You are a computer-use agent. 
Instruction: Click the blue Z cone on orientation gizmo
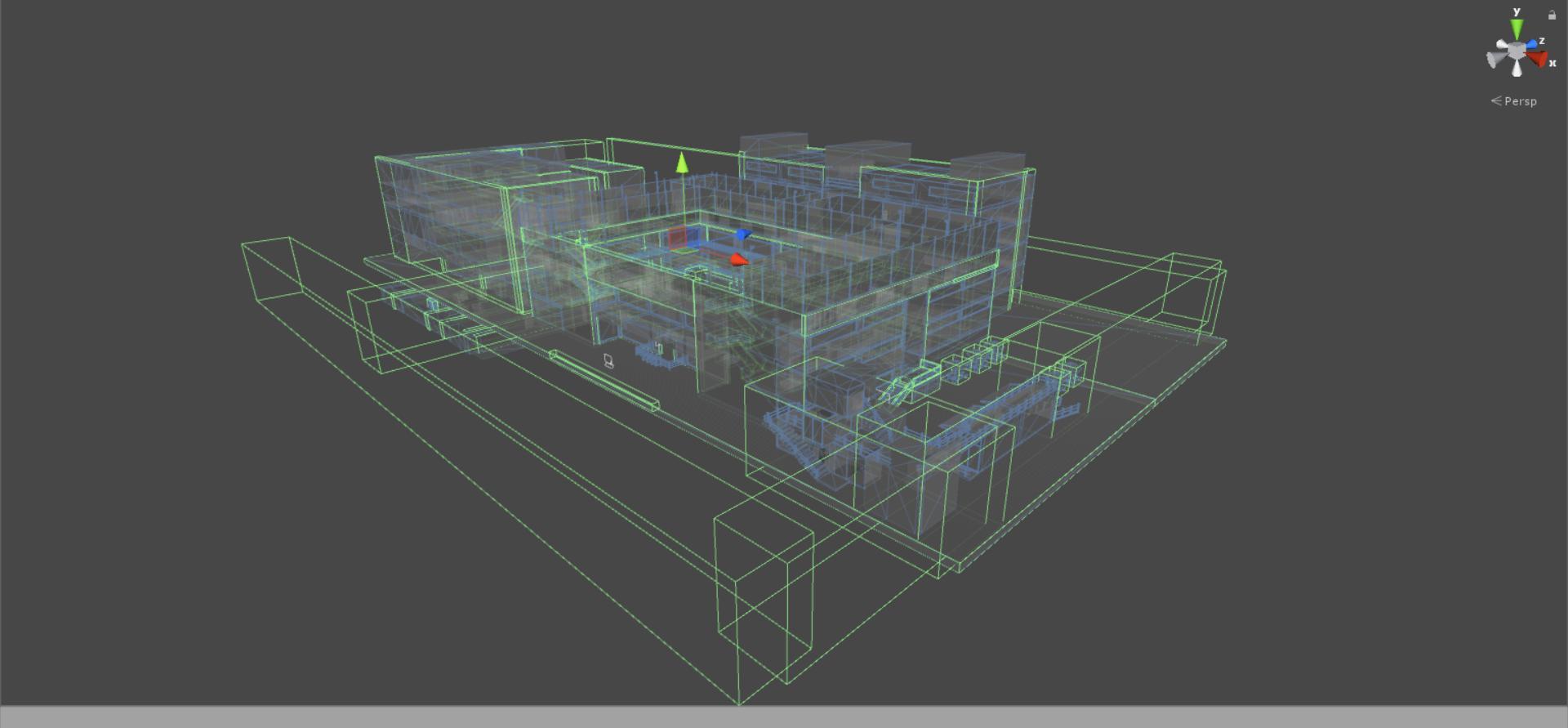pyautogui.click(x=1531, y=43)
